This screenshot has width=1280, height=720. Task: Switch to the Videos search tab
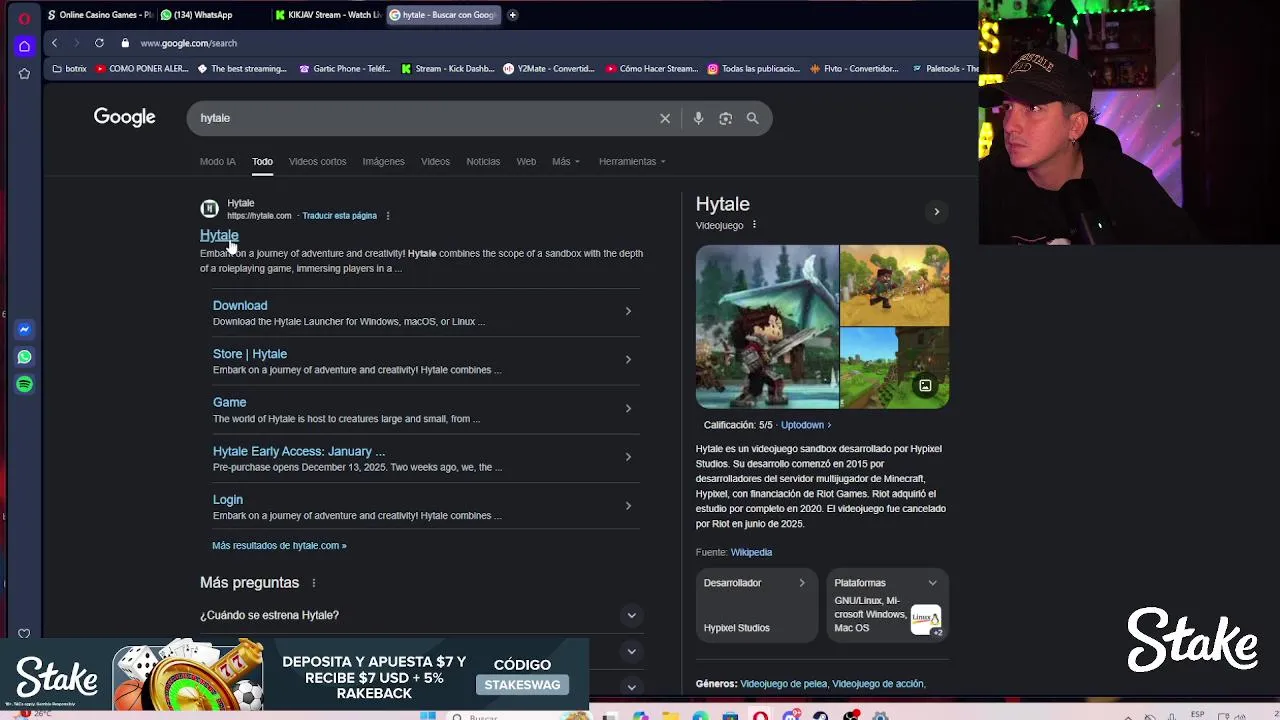click(435, 161)
